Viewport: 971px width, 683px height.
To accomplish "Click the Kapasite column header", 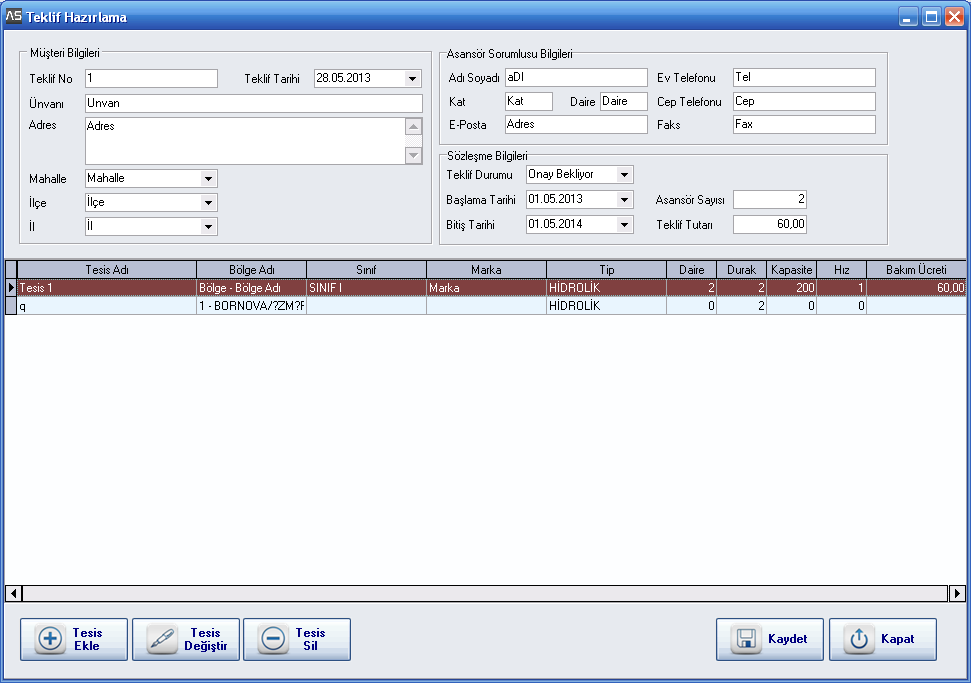I will [791, 270].
